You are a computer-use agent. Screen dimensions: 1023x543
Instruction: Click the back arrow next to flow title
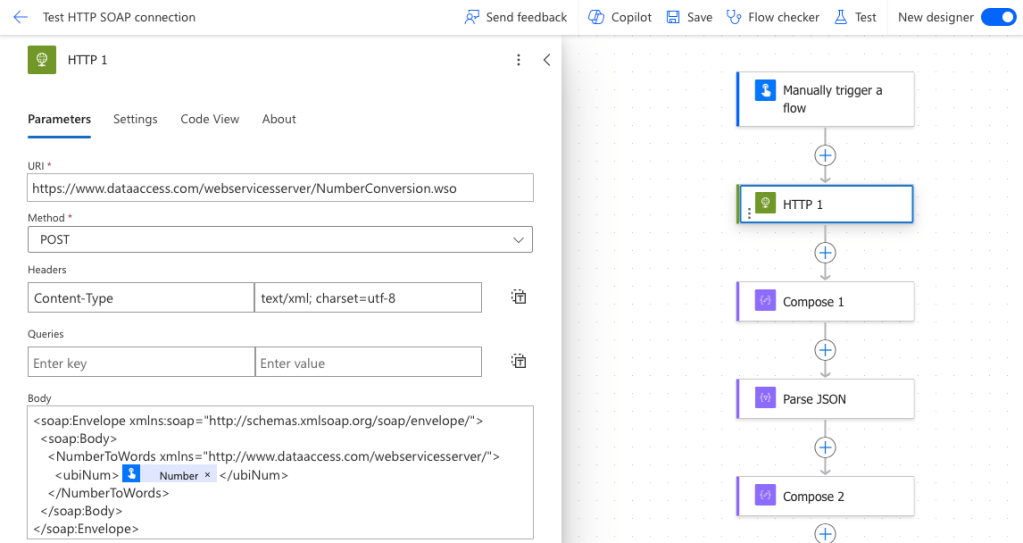(20, 17)
